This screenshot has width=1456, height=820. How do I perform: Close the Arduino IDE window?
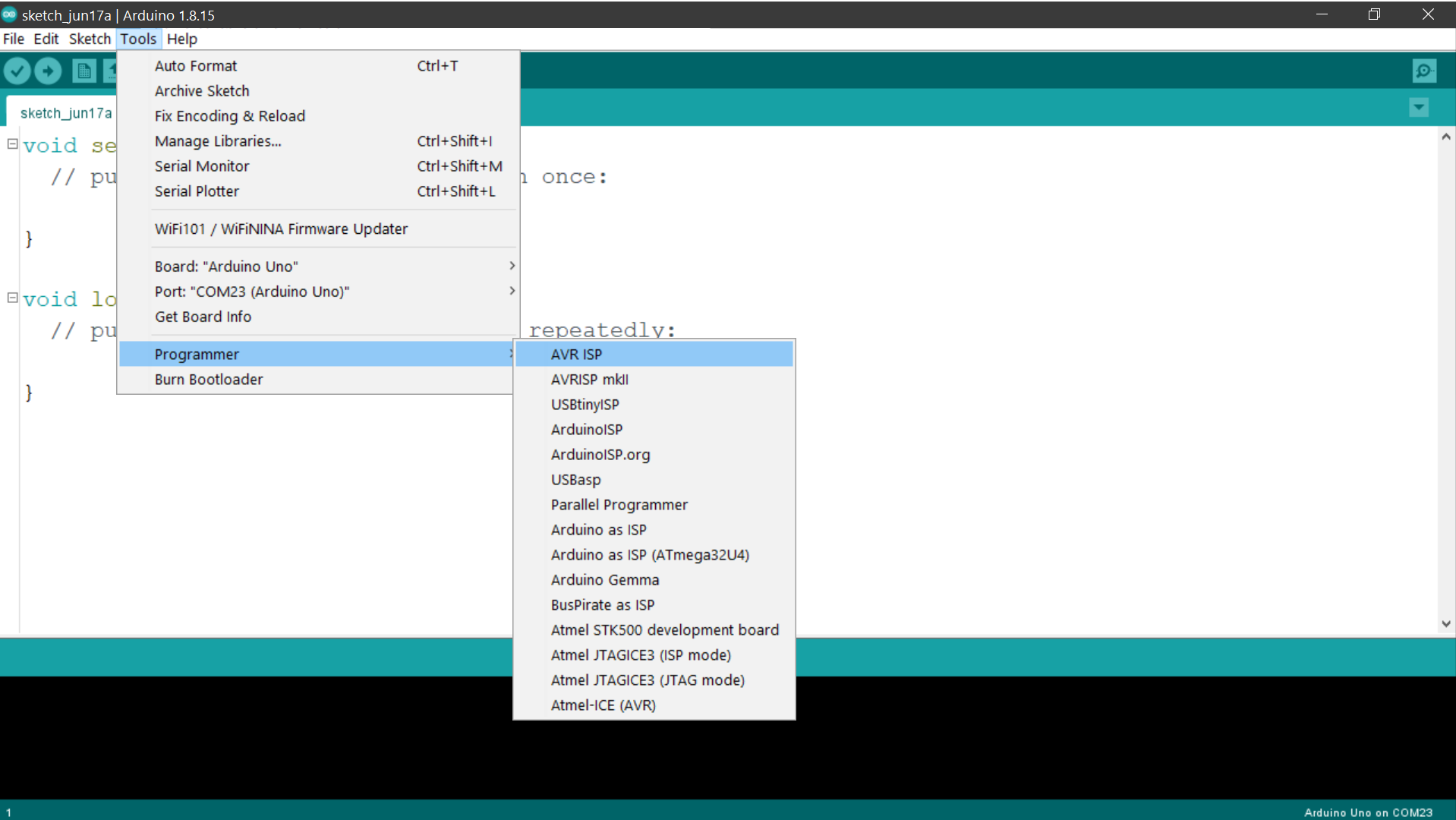click(1428, 14)
